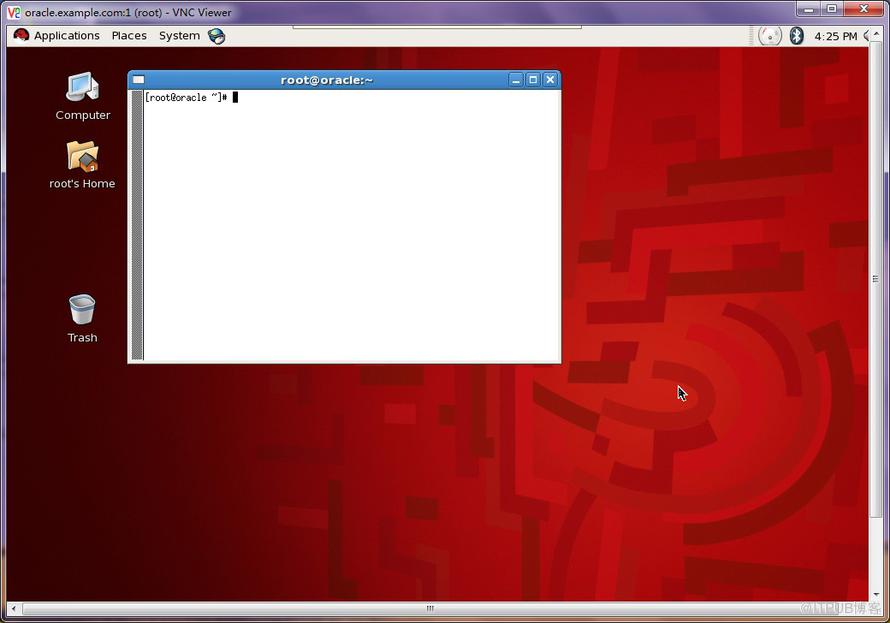
Task: Click the VNC Viewer horizontal scrollbar
Action: point(430,609)
